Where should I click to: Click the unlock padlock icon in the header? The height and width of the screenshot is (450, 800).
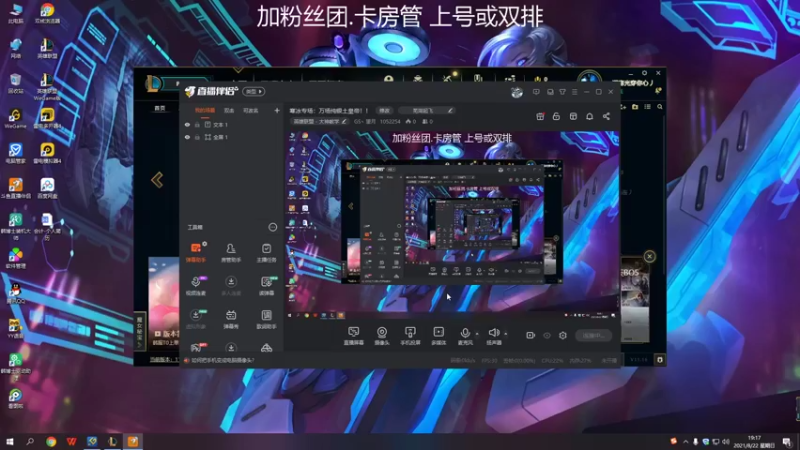pyautogui.click(x=556, y=116)
